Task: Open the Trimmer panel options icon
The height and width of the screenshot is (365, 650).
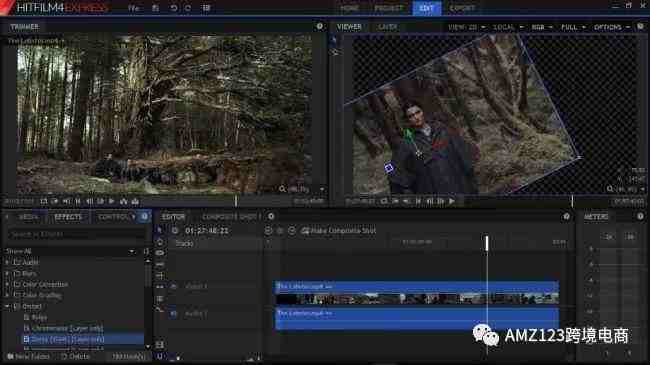Action: [x=320, y=26]
